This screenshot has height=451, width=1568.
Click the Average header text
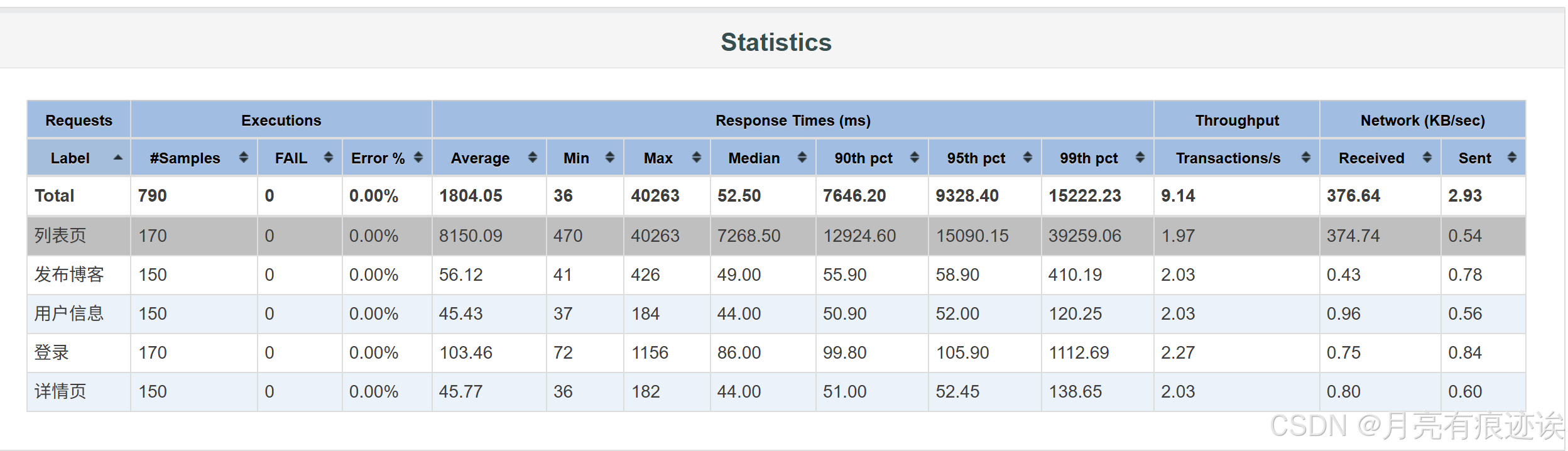(481, 158)
